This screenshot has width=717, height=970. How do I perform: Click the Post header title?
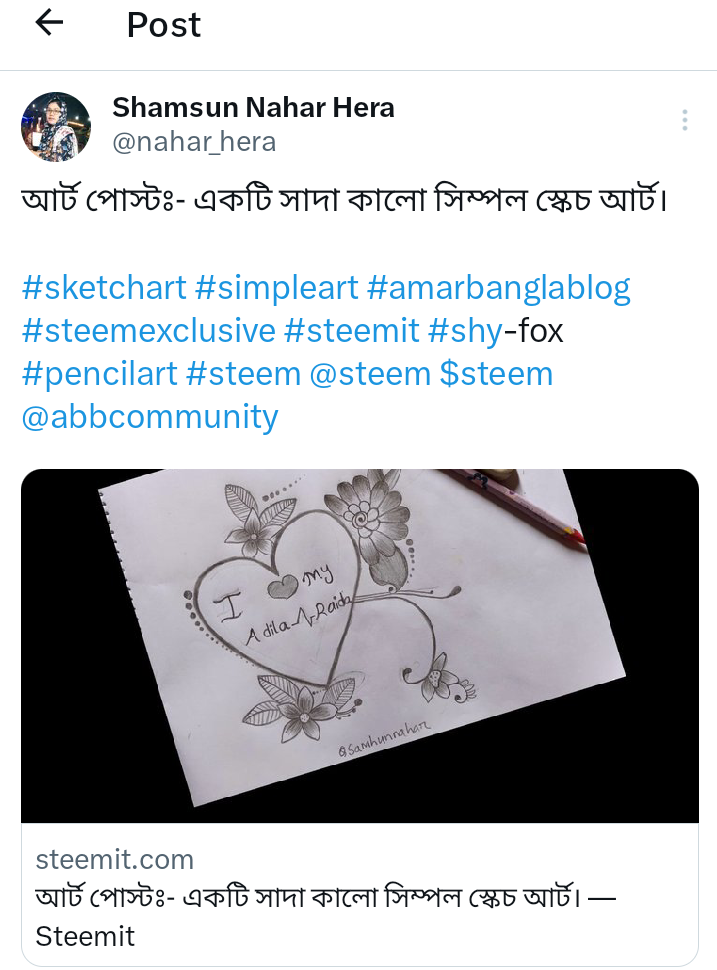(x=164, y=25)
